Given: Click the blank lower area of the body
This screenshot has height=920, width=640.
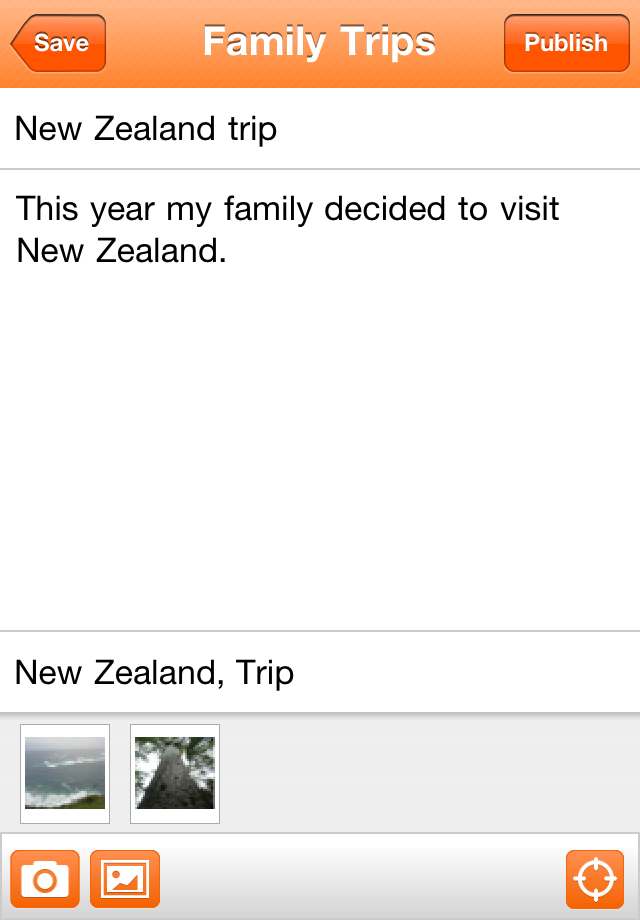Looking at the screenshot, I should click(x=320, y=520).
